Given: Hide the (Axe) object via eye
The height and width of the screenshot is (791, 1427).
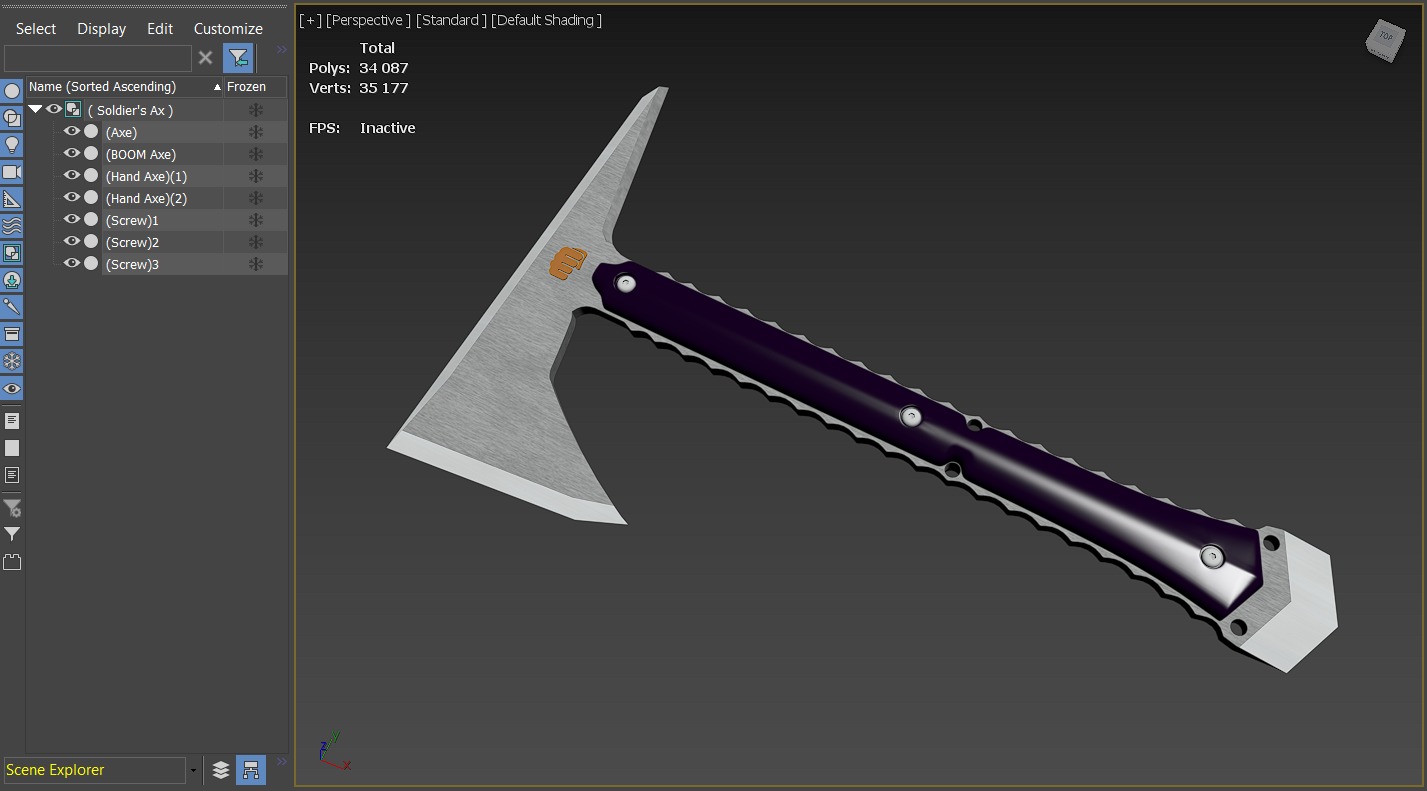Looking at the screenshot, I should pos(72,132).
